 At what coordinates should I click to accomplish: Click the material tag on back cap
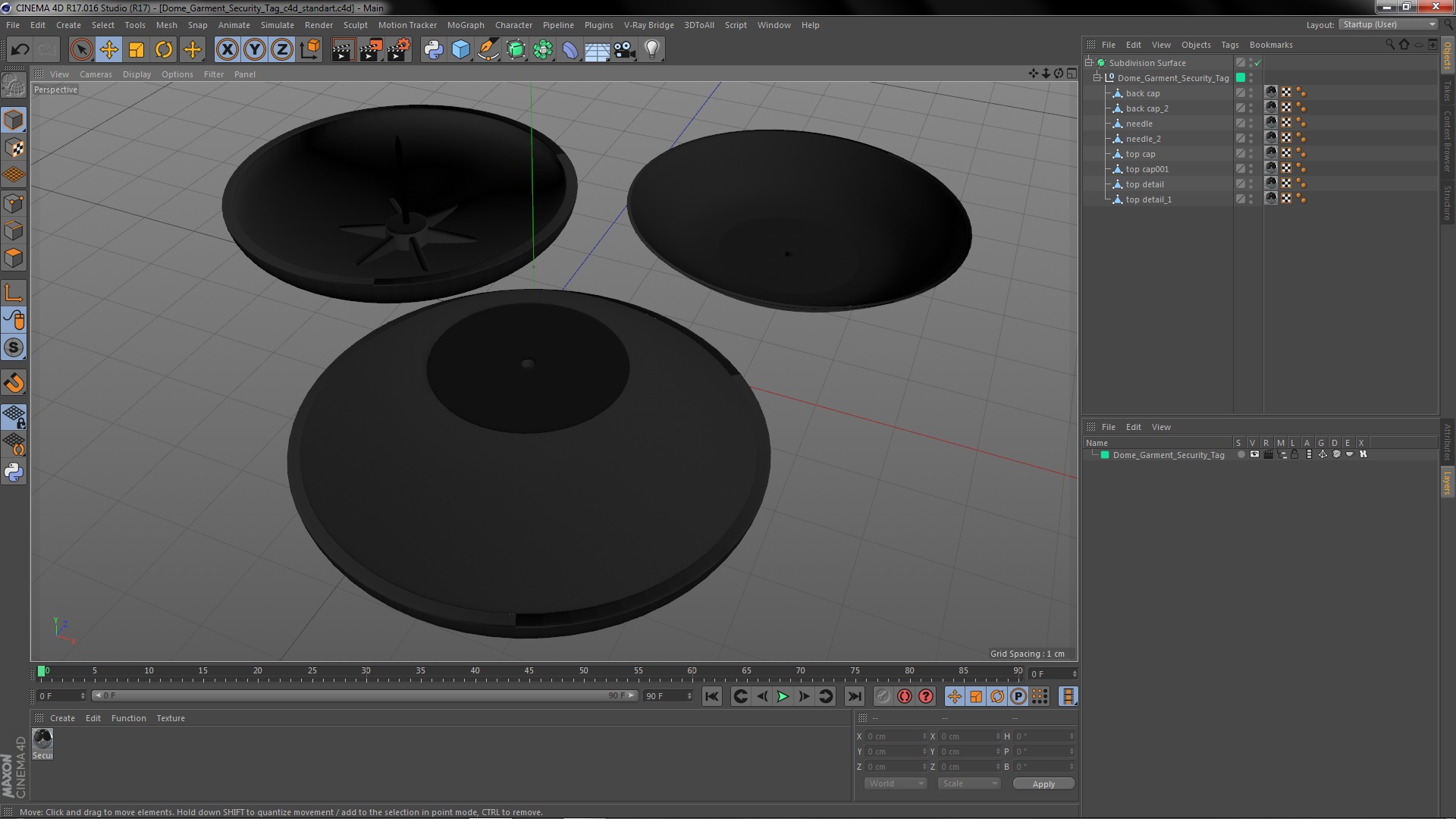tap(1271, 93)
